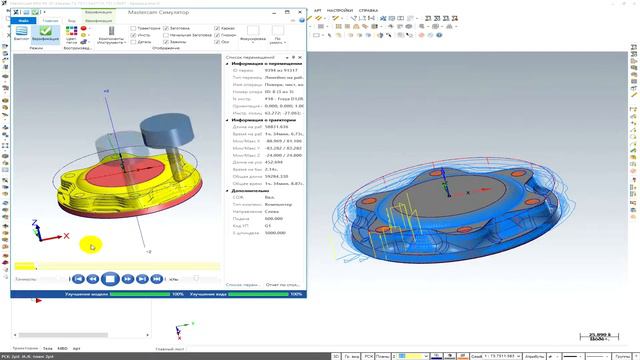The width and height of the screenshot is (640, 360).
Task: Open the НАСТРОЙКИ menu in Mastercam
Action: (340, 10)
